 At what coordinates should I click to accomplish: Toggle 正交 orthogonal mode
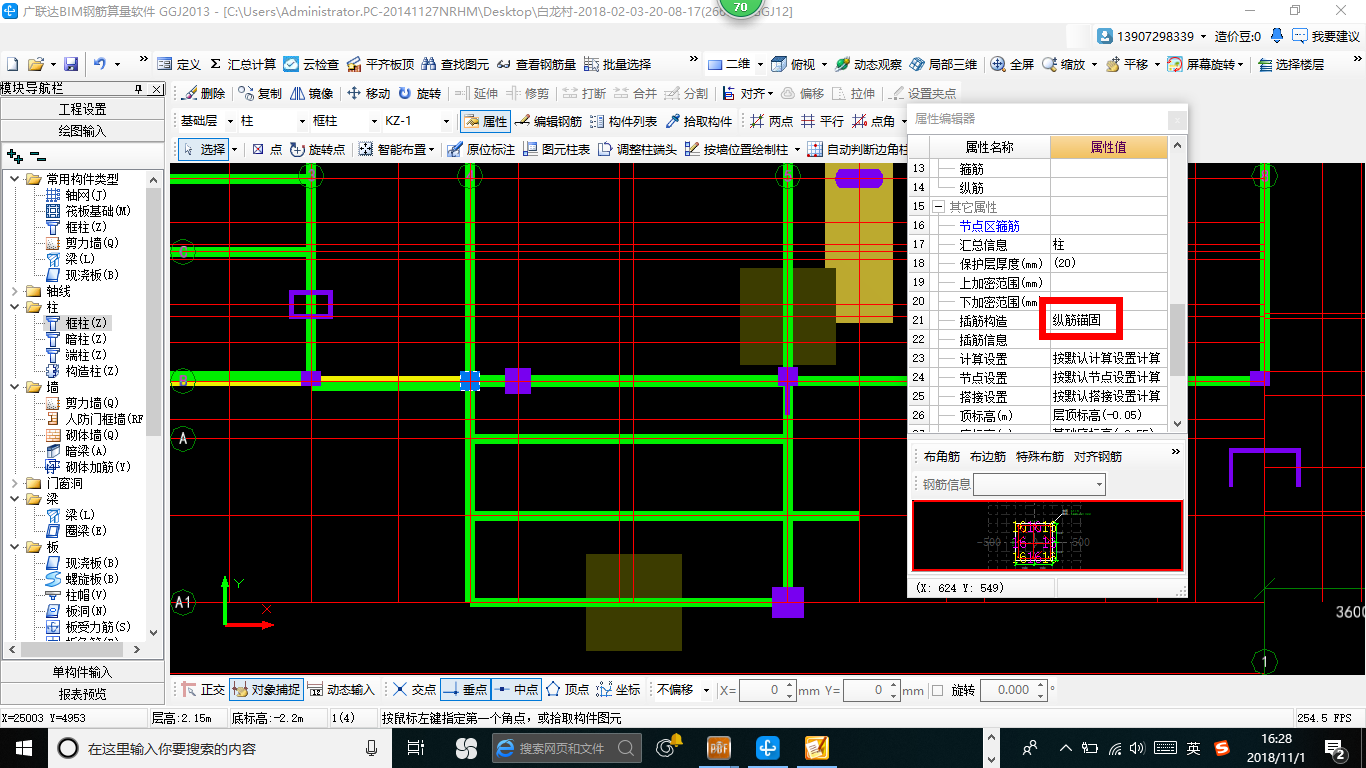pyautogui.click(x=203, y=690)
